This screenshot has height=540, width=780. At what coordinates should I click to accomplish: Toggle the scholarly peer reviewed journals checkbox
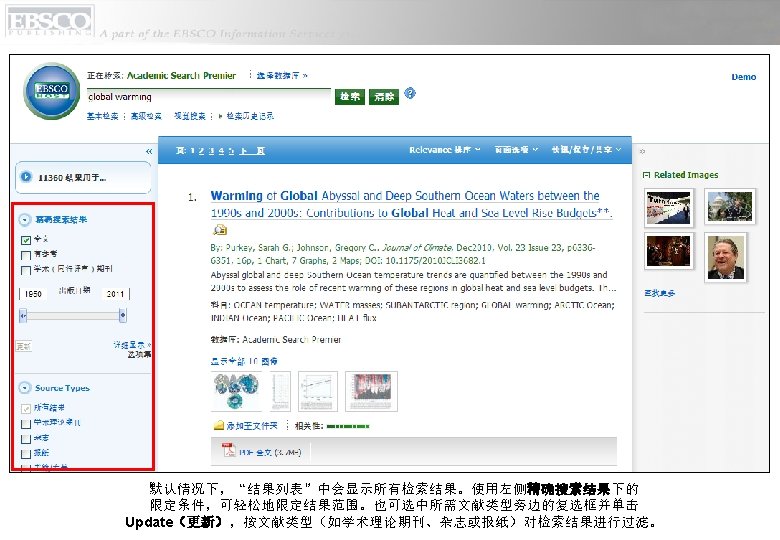pos(26,270)
